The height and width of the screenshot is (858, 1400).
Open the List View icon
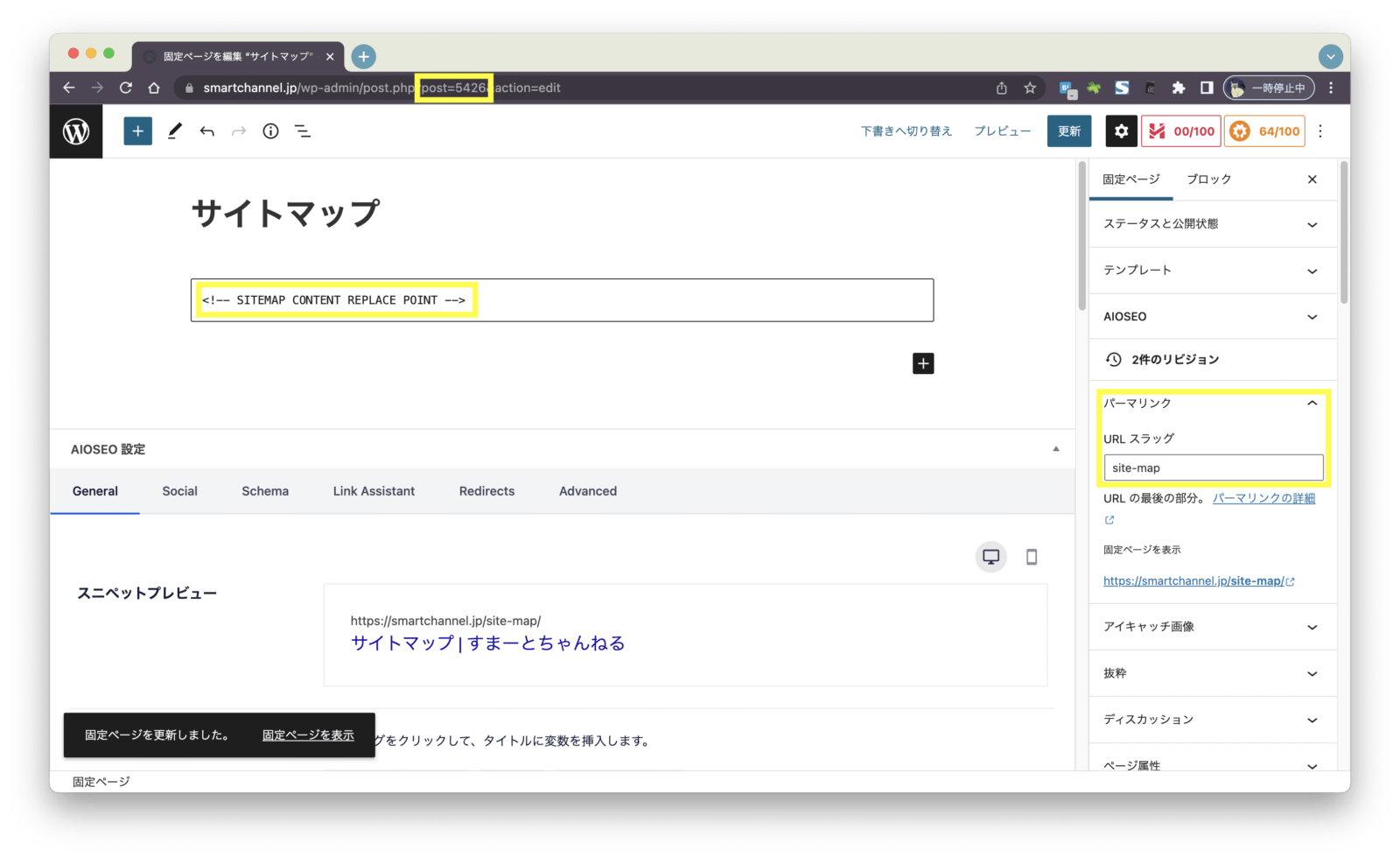(303, 131)
